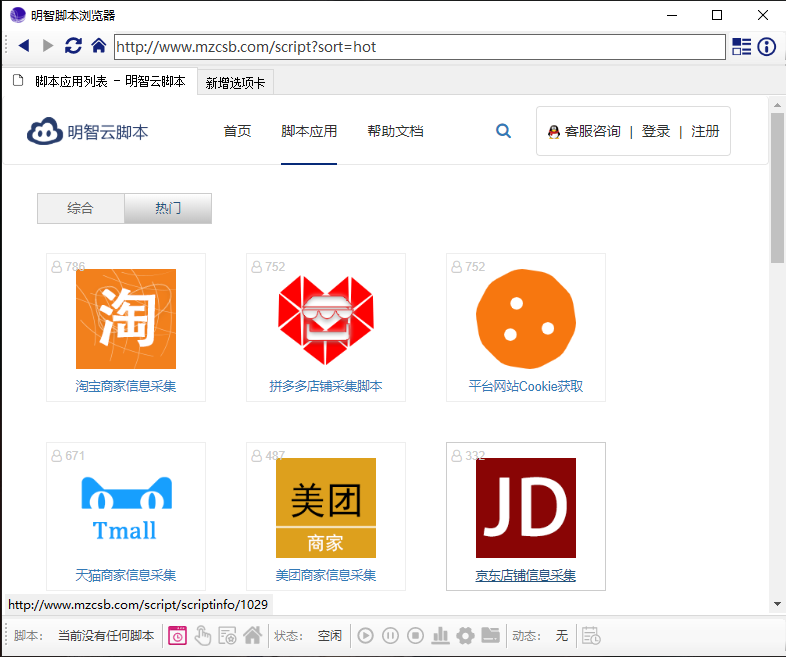The height and width of the screenshot is (657, 786).
Task: Open 京东店铺信息采集 link
Action: coord(526,575)
